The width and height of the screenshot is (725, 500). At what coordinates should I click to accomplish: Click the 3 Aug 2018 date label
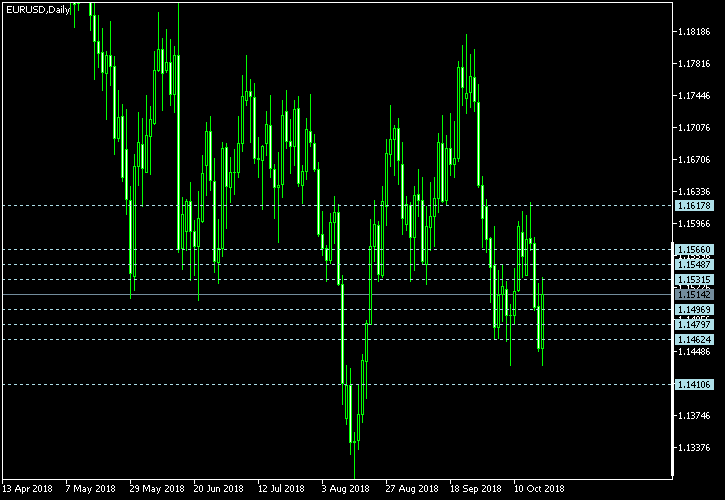tap(346, 489)
